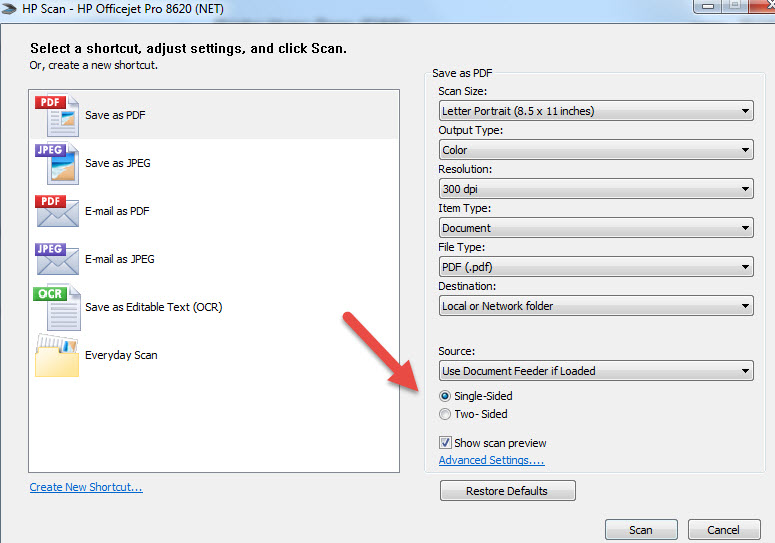Choose the E-mail as JPEG shortcut label
This screenshot has width=775, height=543.
(x=120, y=259)
